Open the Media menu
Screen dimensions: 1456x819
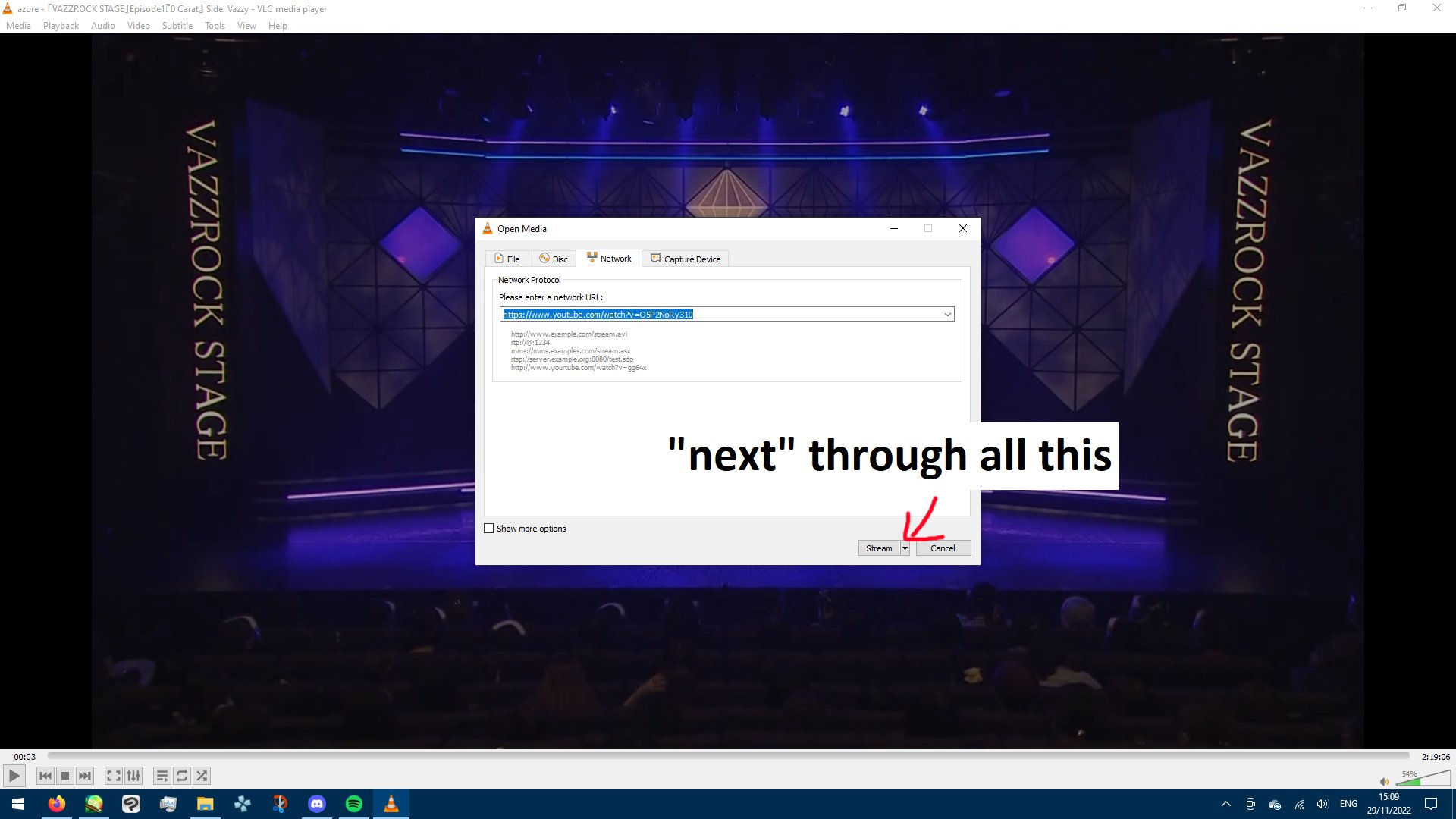coord(18,26)
